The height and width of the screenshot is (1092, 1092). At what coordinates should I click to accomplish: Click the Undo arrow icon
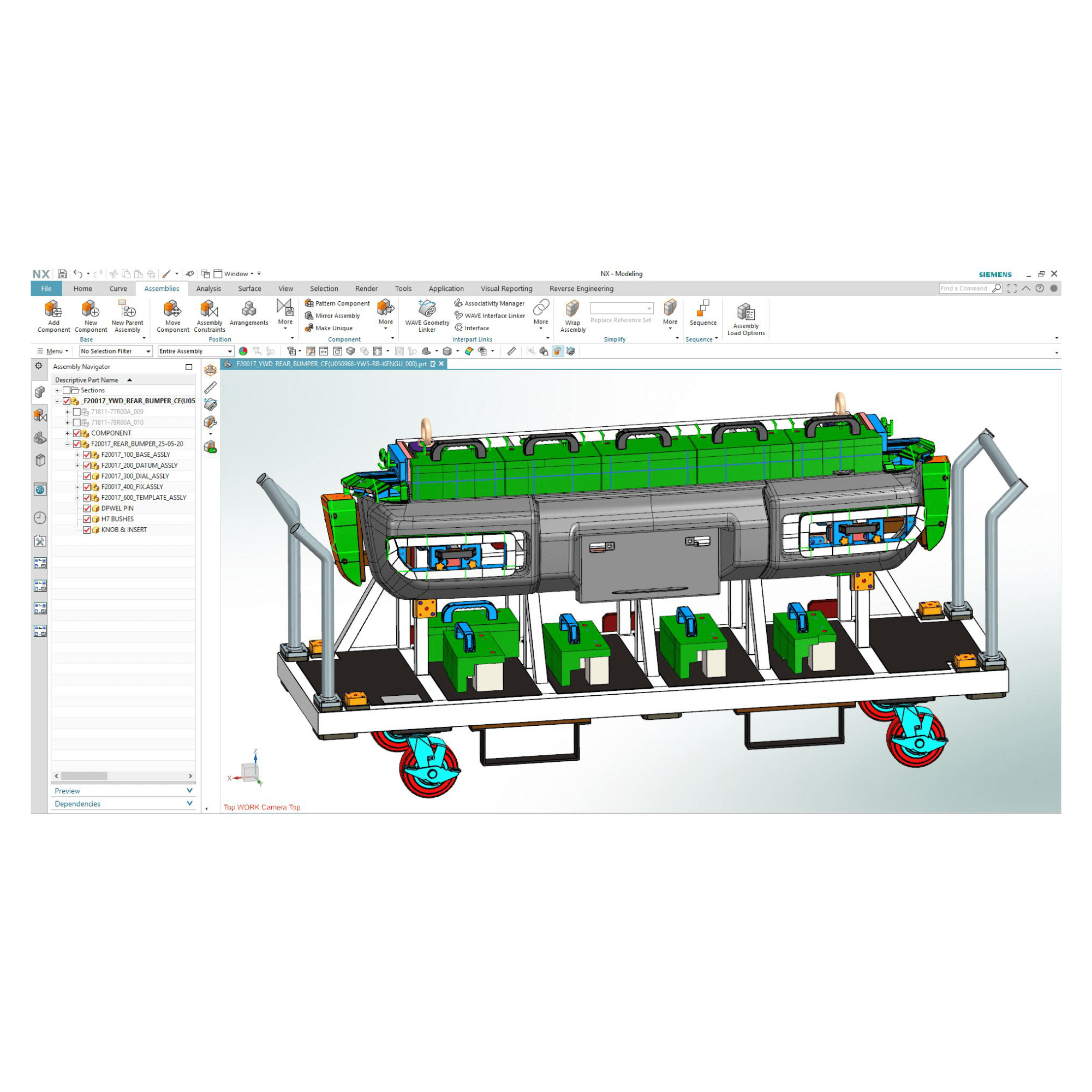tap(78, 273)
